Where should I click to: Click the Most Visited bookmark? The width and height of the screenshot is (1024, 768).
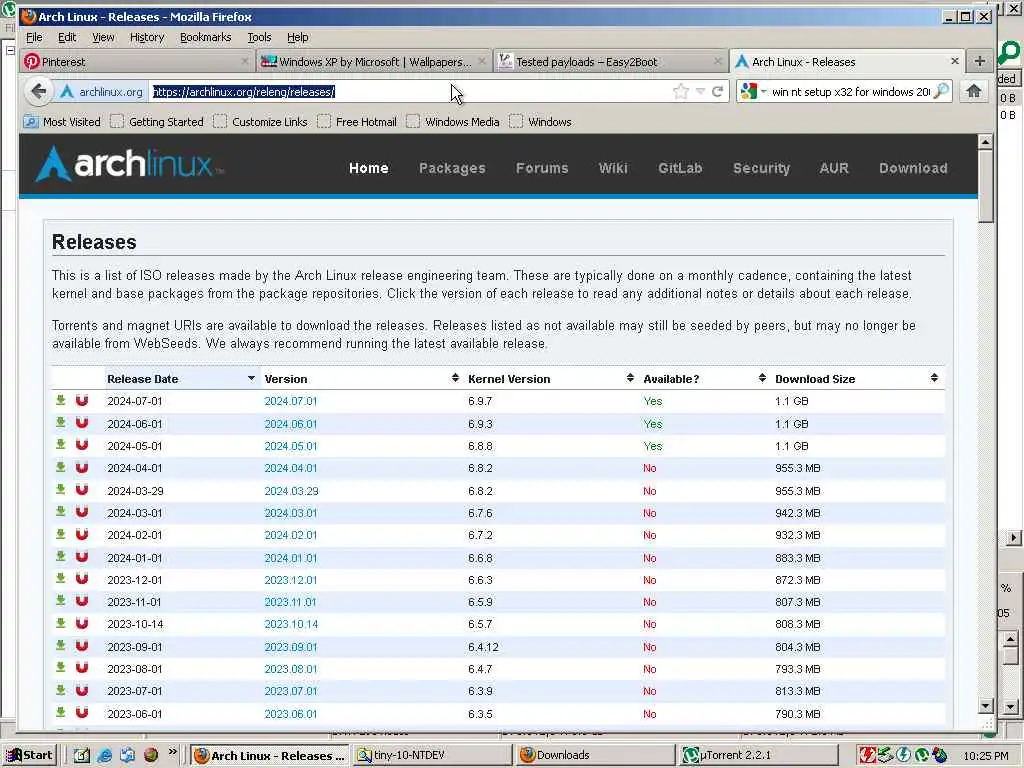63,121
